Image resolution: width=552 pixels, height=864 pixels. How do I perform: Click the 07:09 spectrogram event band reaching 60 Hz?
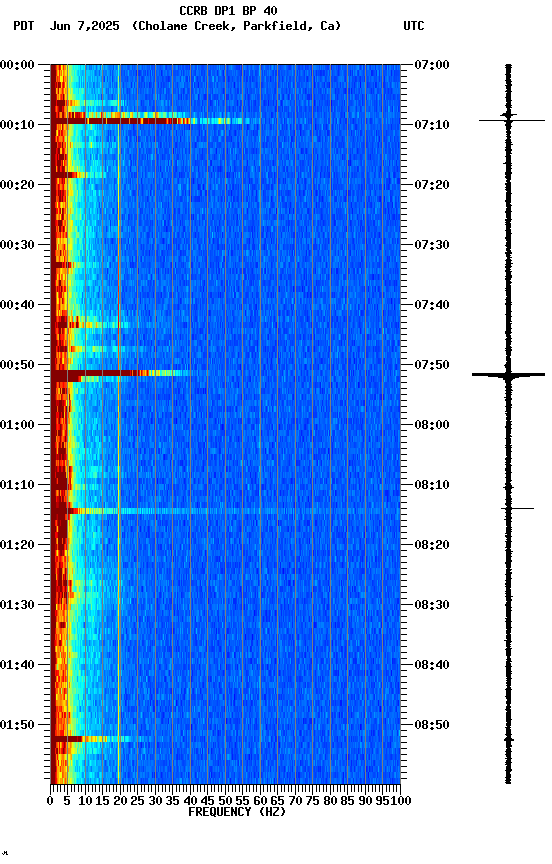pos(155,121)
